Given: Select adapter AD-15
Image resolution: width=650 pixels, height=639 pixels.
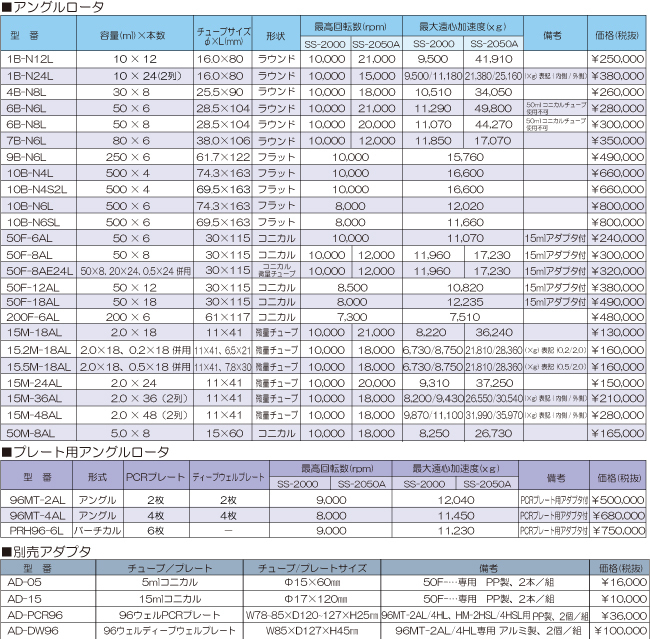Looking at the screenshot, I should [x=24, y=599].
